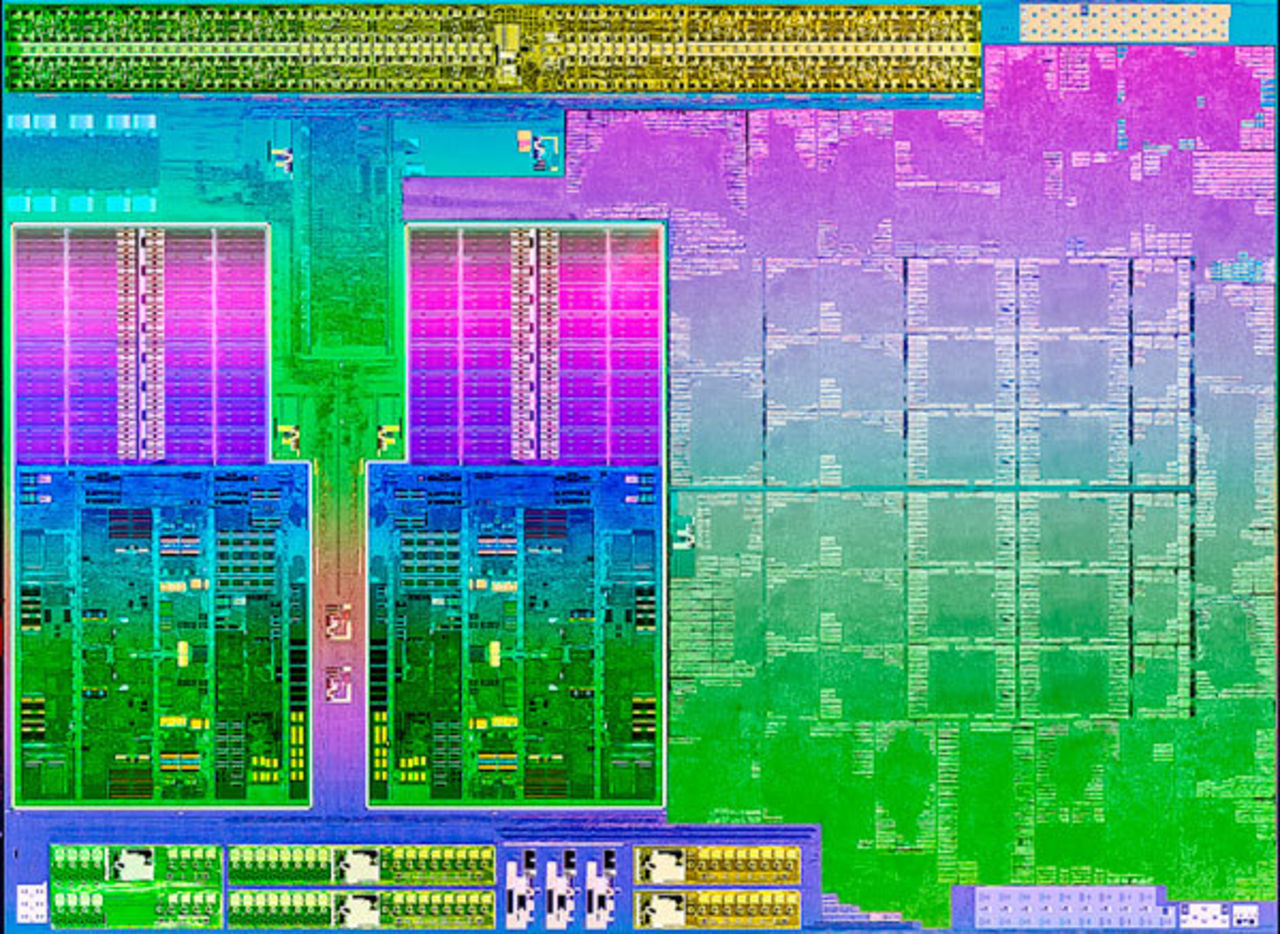The height and width of the screenshot is (934, 1280).
Task: Click the upper white square marker between cores
Action: pos(337,622)
